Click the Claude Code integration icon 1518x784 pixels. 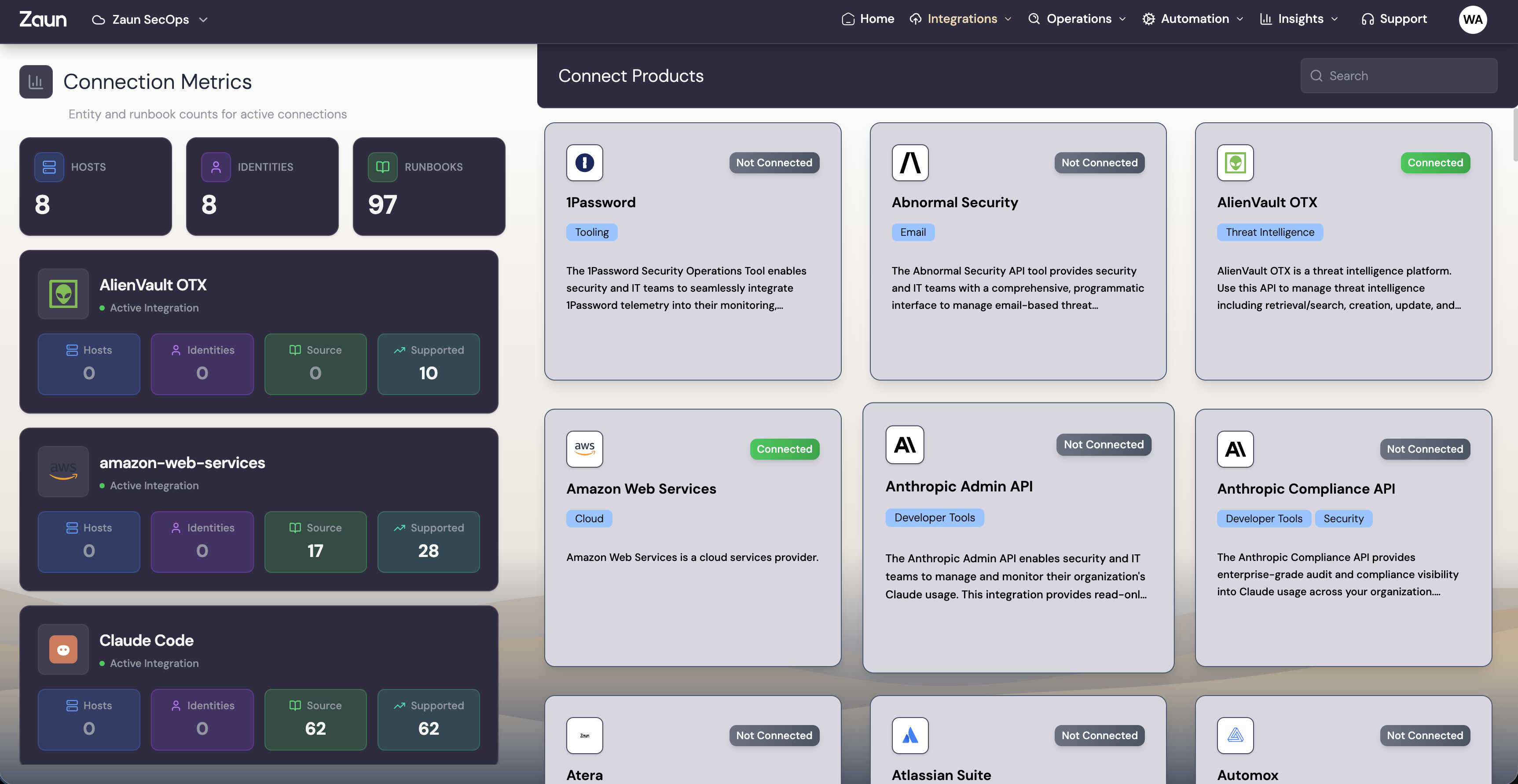point(63,649)
